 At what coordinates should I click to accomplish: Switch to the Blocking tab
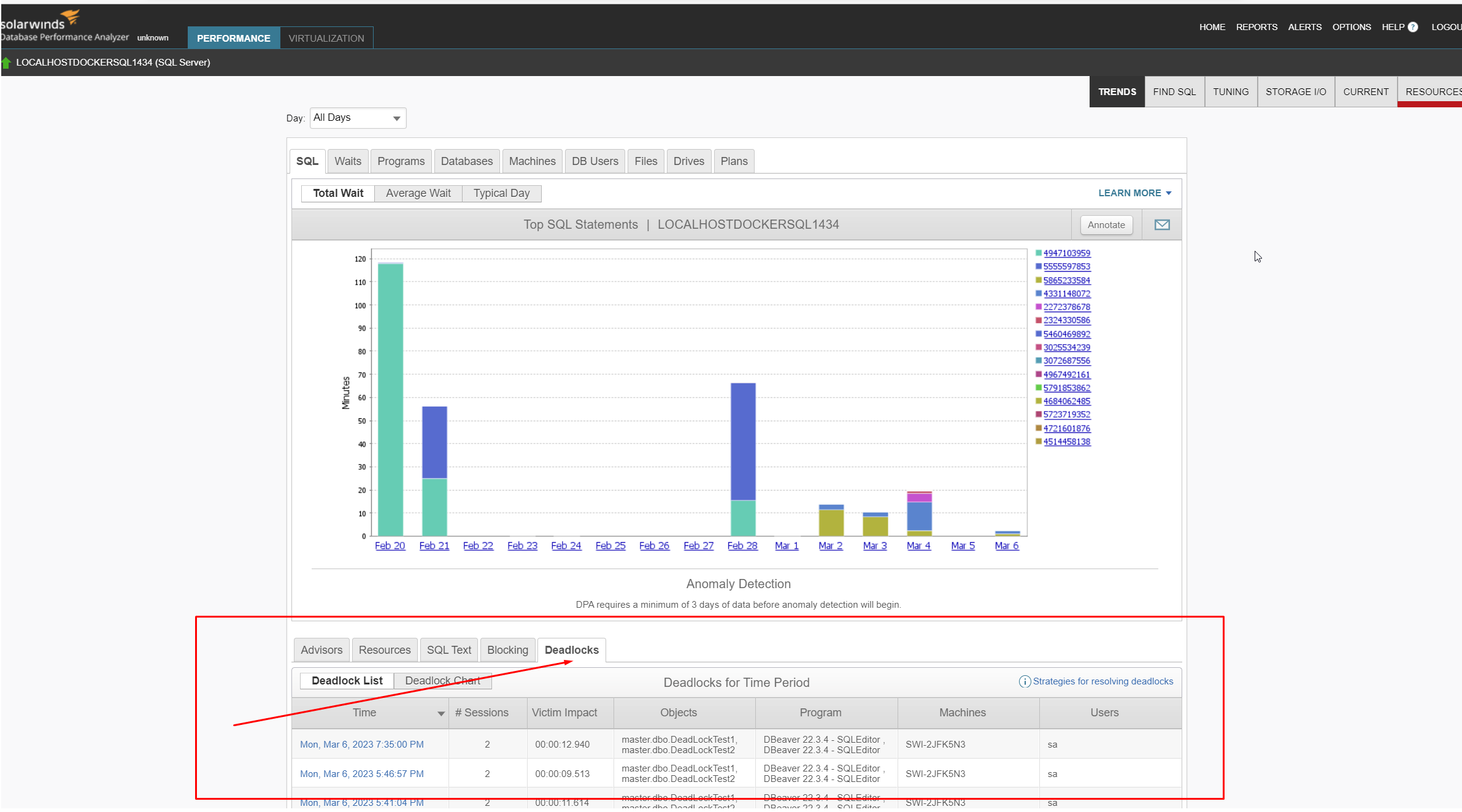tap(507, 650)
